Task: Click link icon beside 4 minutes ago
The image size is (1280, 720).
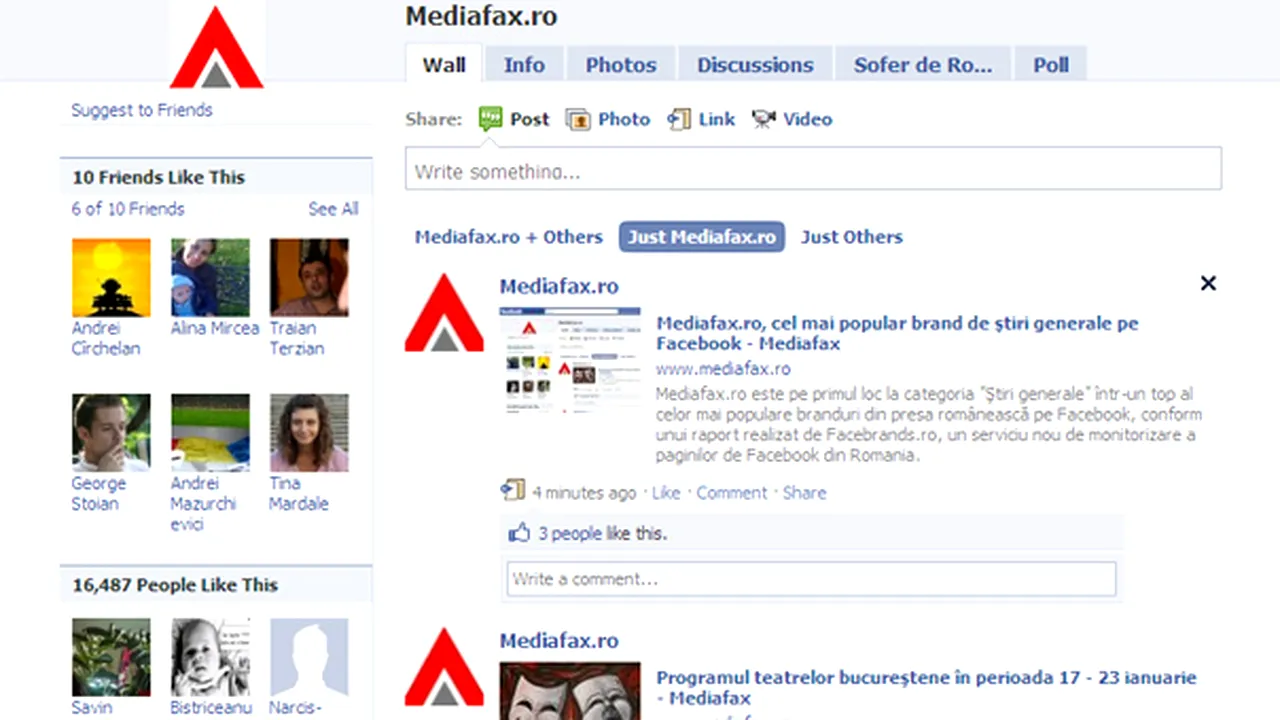Action: click(x=512, y=490)
